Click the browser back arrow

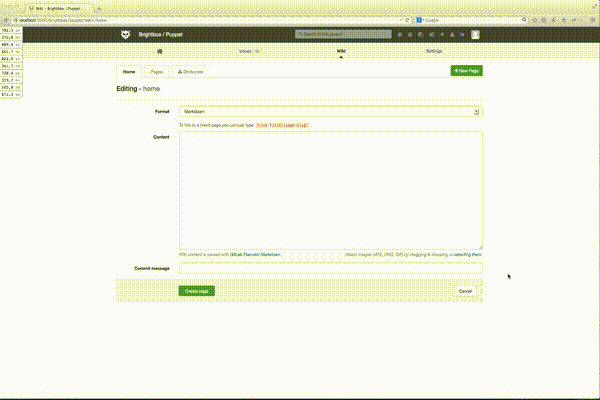(7, 20)
